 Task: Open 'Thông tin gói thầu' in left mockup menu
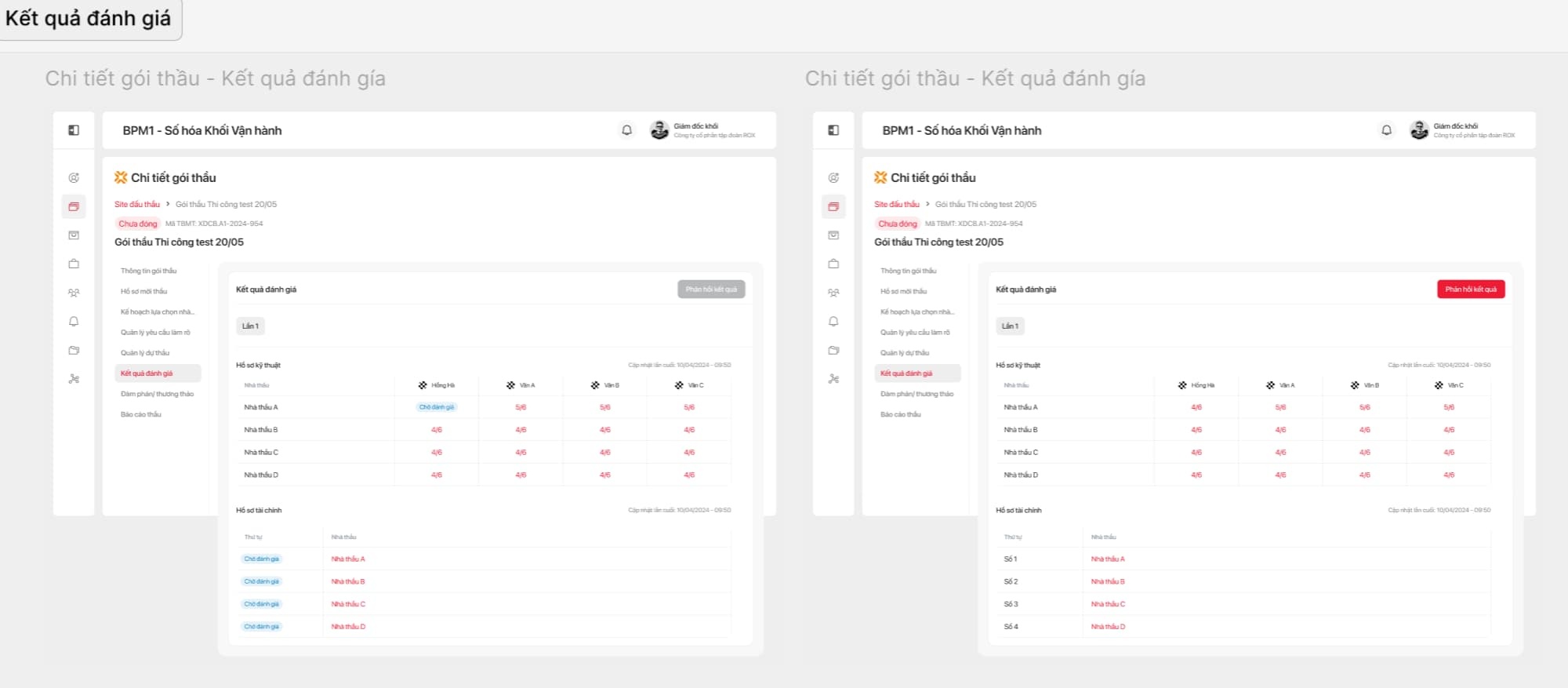(149, 271)
